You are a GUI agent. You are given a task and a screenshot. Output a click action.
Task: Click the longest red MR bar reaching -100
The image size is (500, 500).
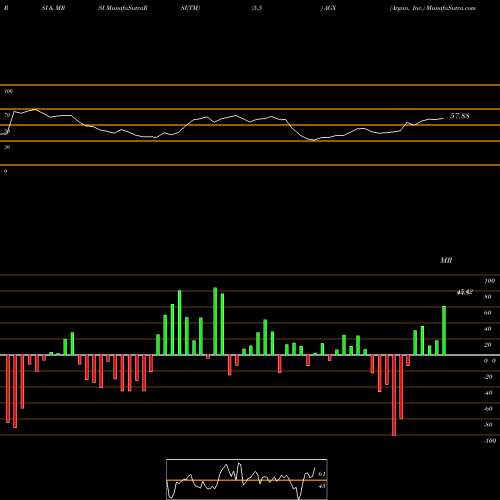point(394,395)
